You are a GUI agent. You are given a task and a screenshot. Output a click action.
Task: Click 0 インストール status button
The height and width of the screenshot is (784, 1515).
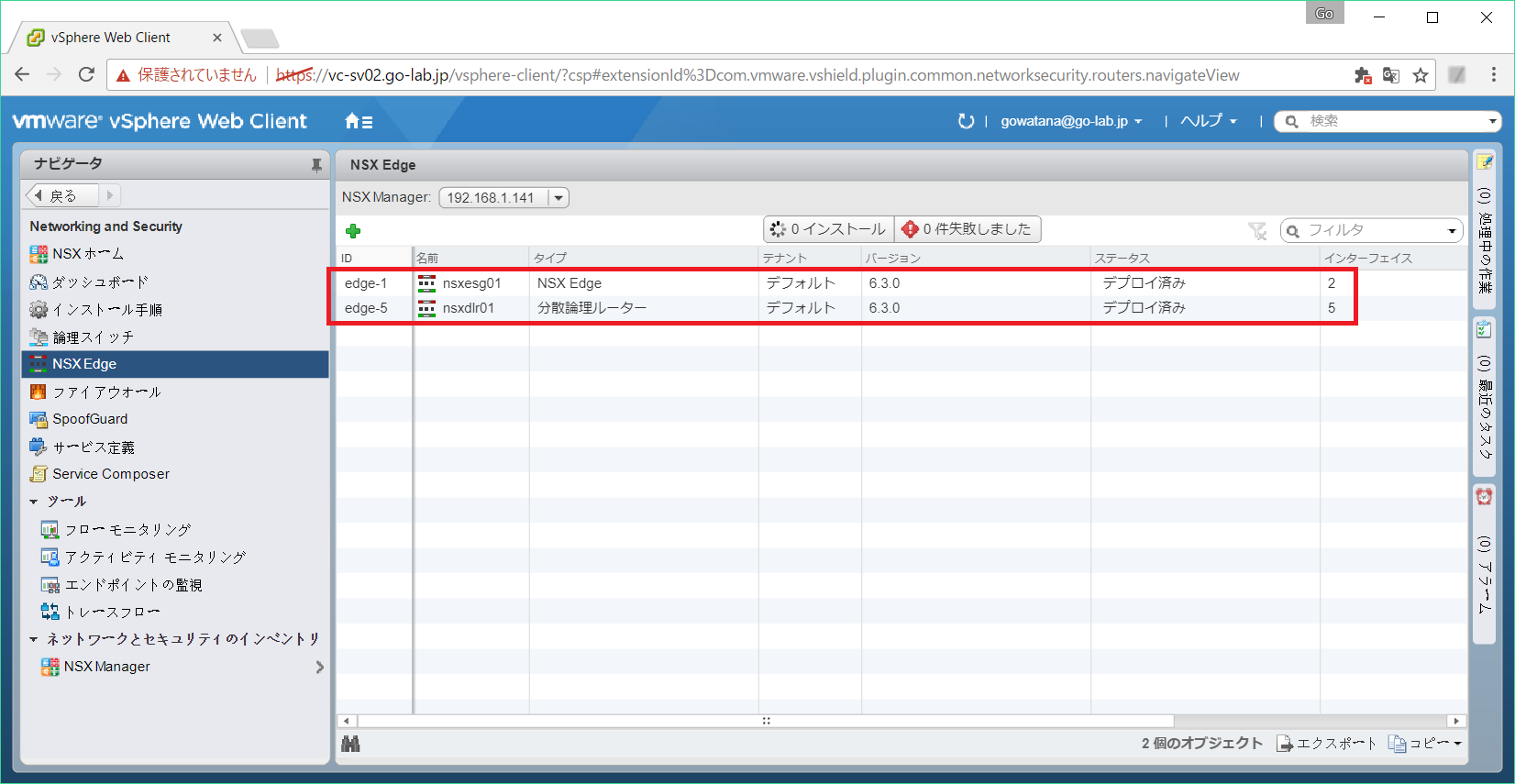pos(828,229)
